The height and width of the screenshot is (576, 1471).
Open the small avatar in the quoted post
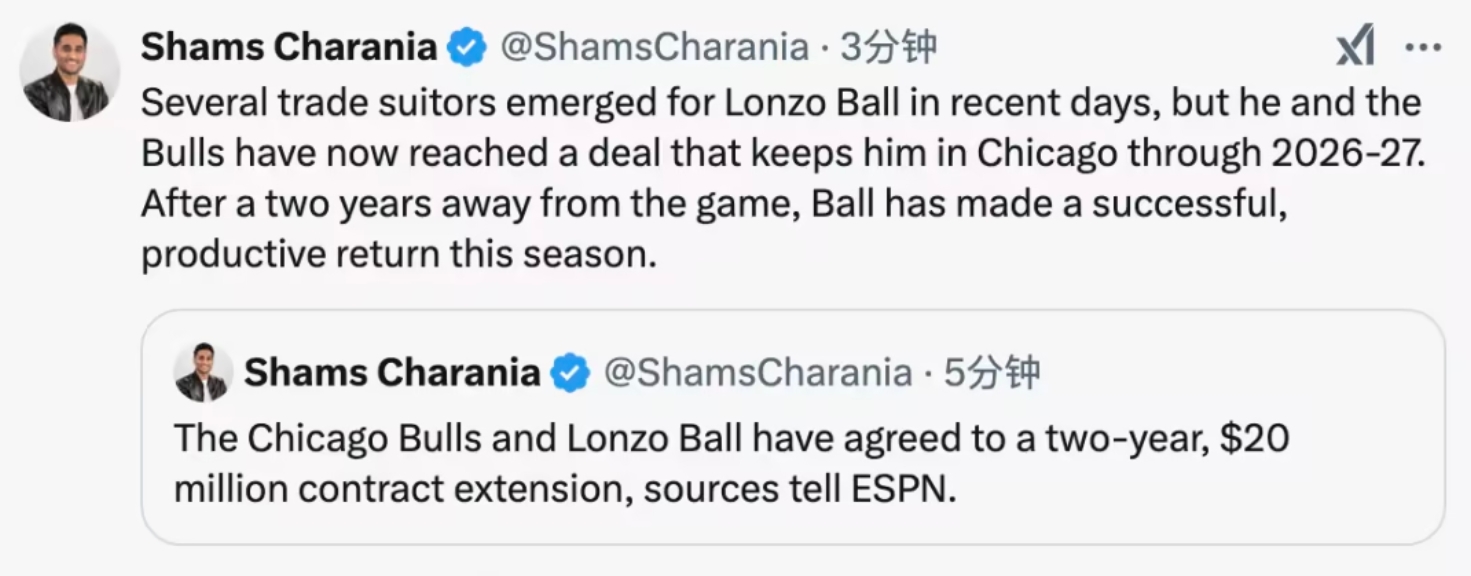[x=202, y=373]
